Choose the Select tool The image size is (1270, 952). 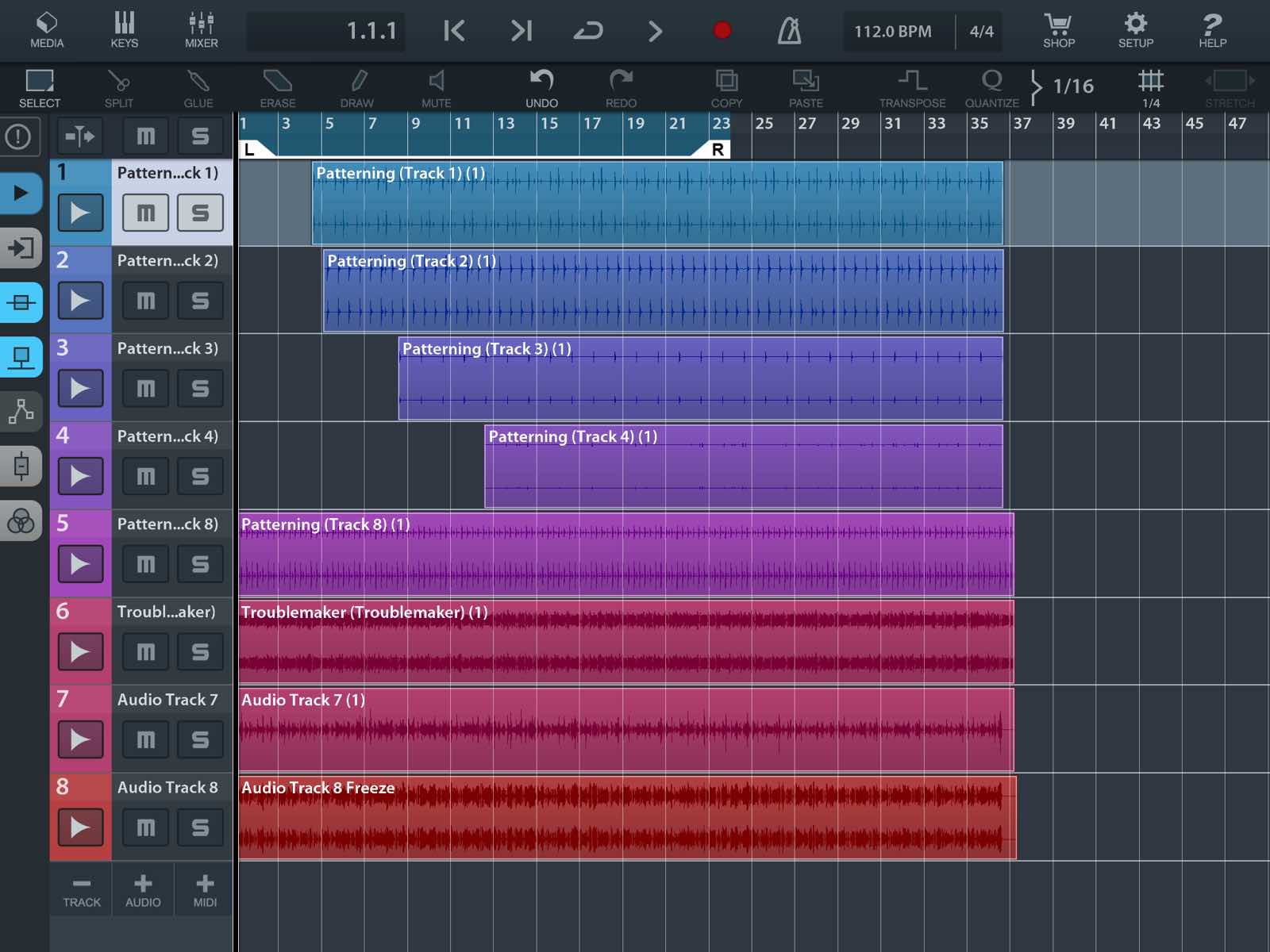click(x=40, y=88)
